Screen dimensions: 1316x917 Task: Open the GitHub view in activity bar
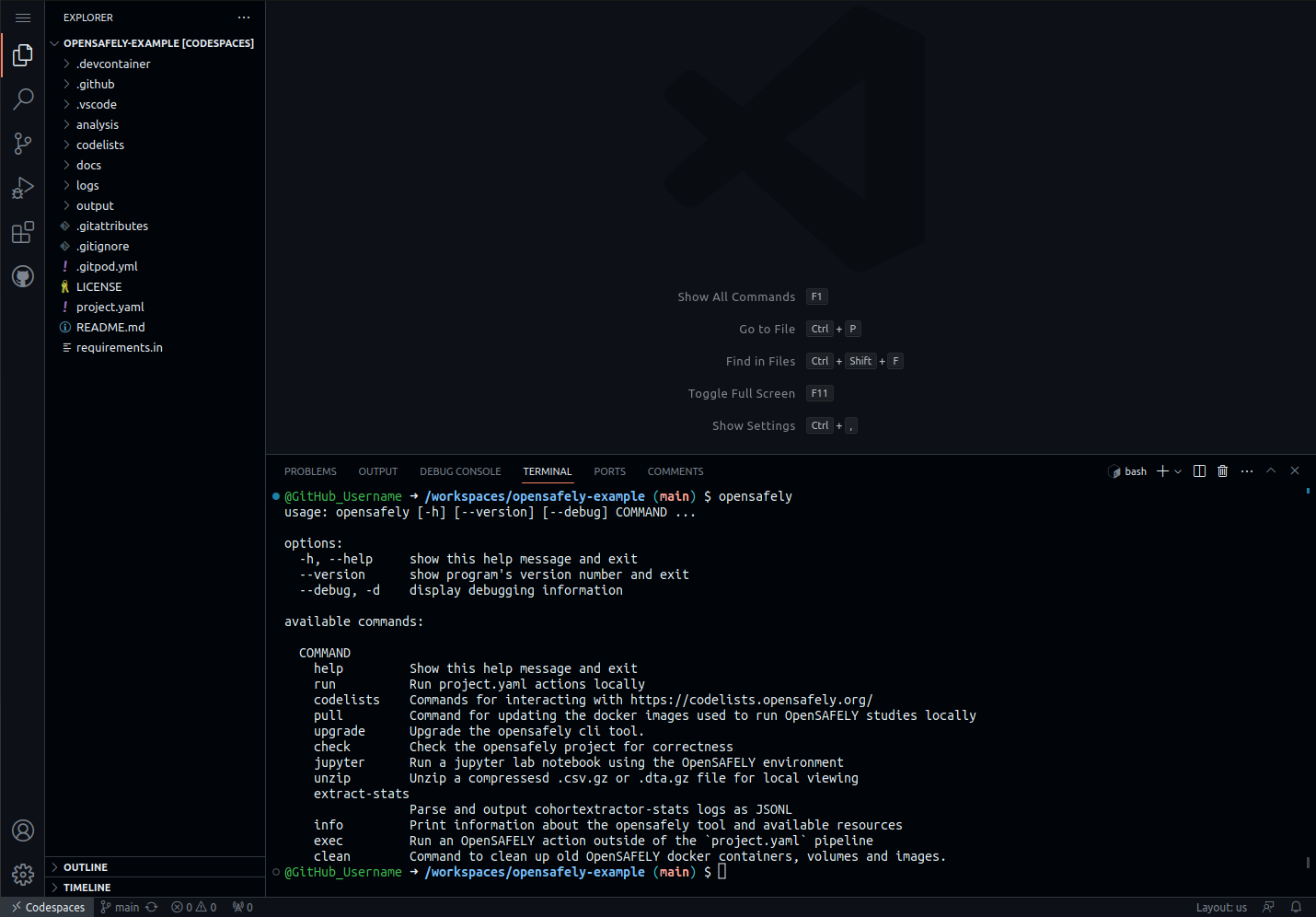click(x=23, y=276)
